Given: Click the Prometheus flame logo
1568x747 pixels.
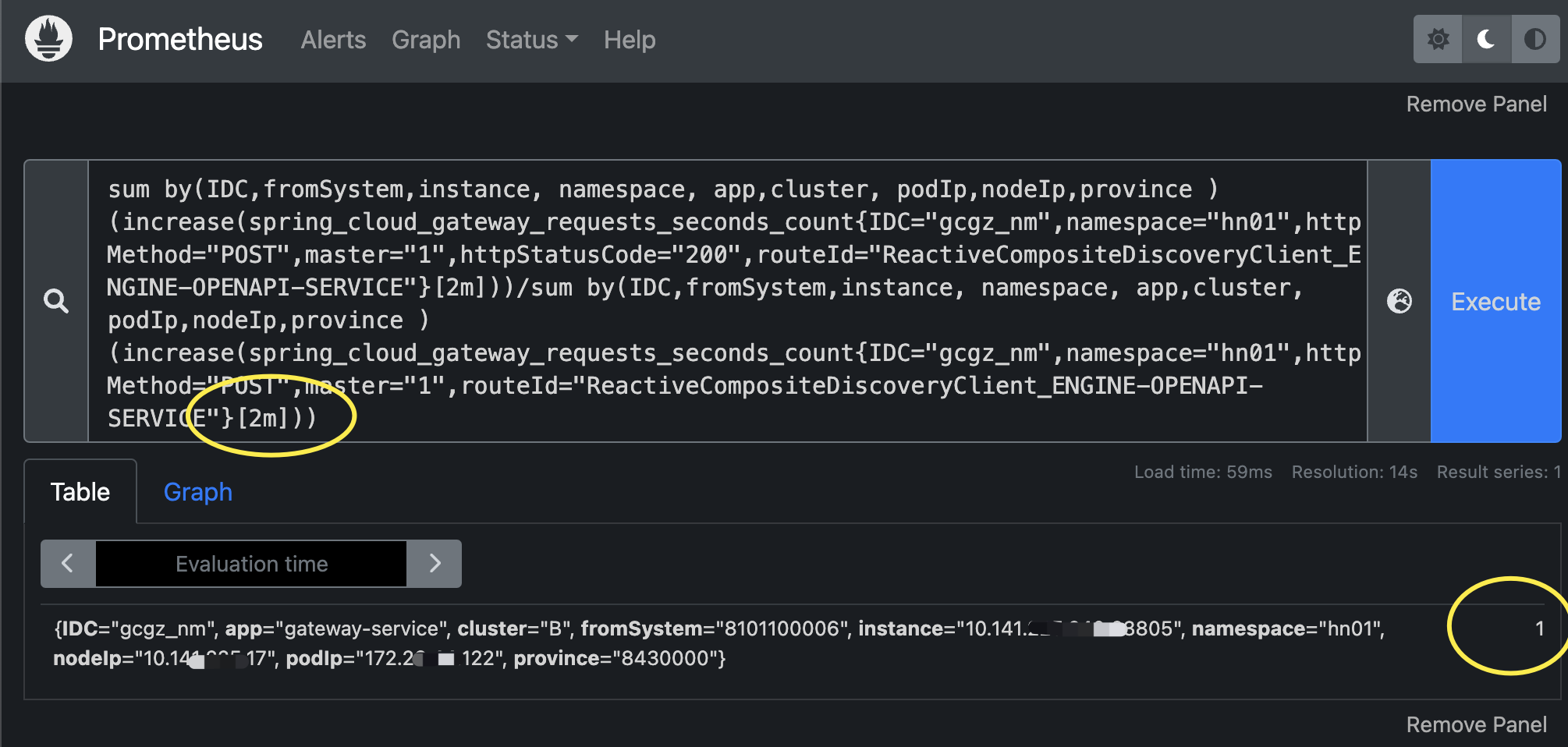Looking at the screenshot, I should [x=48, y=38].
